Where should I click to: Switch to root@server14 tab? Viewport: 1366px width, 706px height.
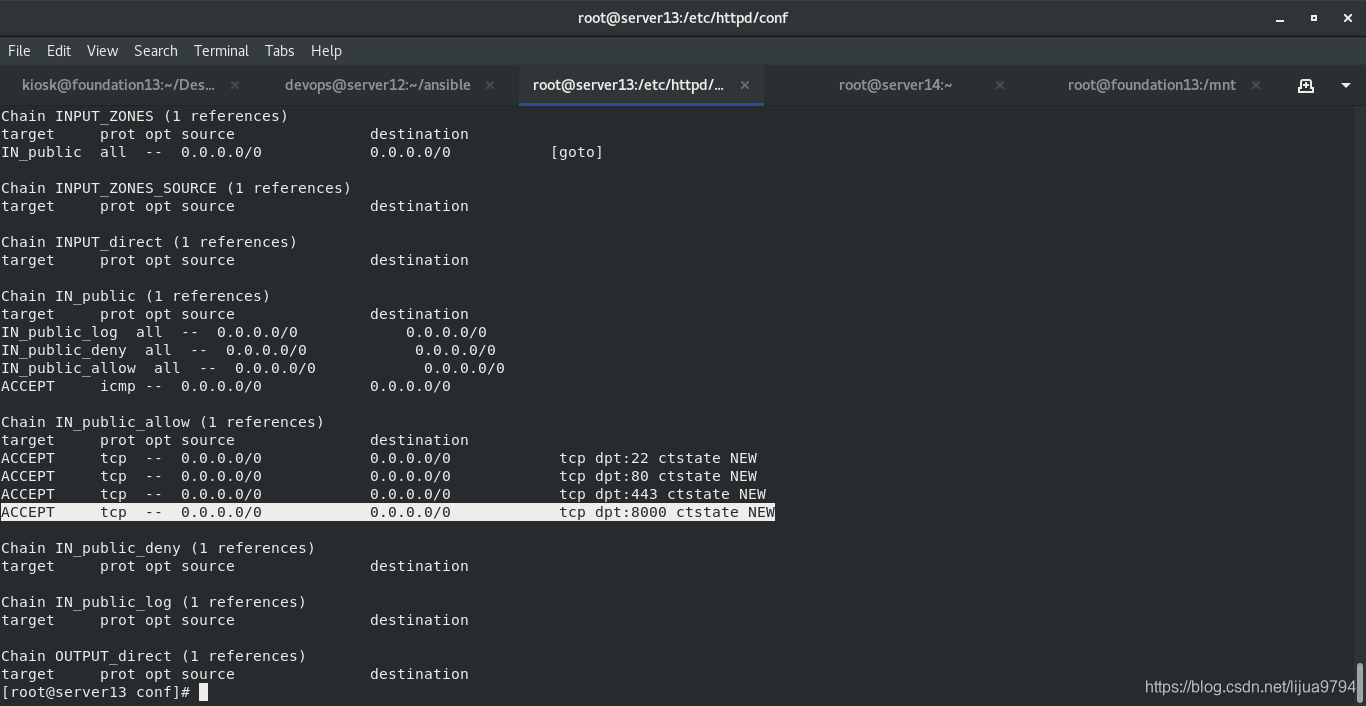point(895,85)
